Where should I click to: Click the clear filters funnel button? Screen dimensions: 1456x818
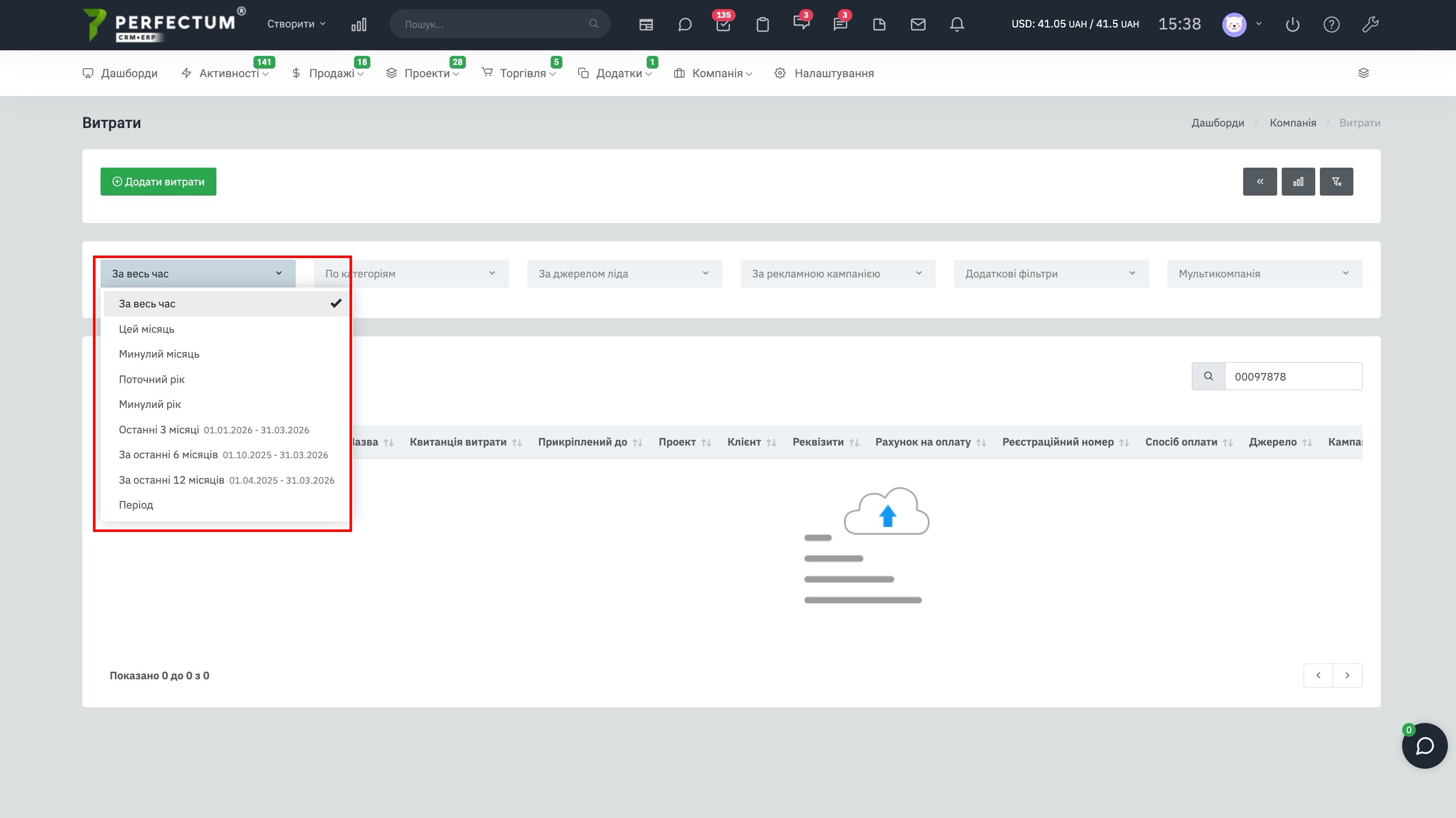1336,181
